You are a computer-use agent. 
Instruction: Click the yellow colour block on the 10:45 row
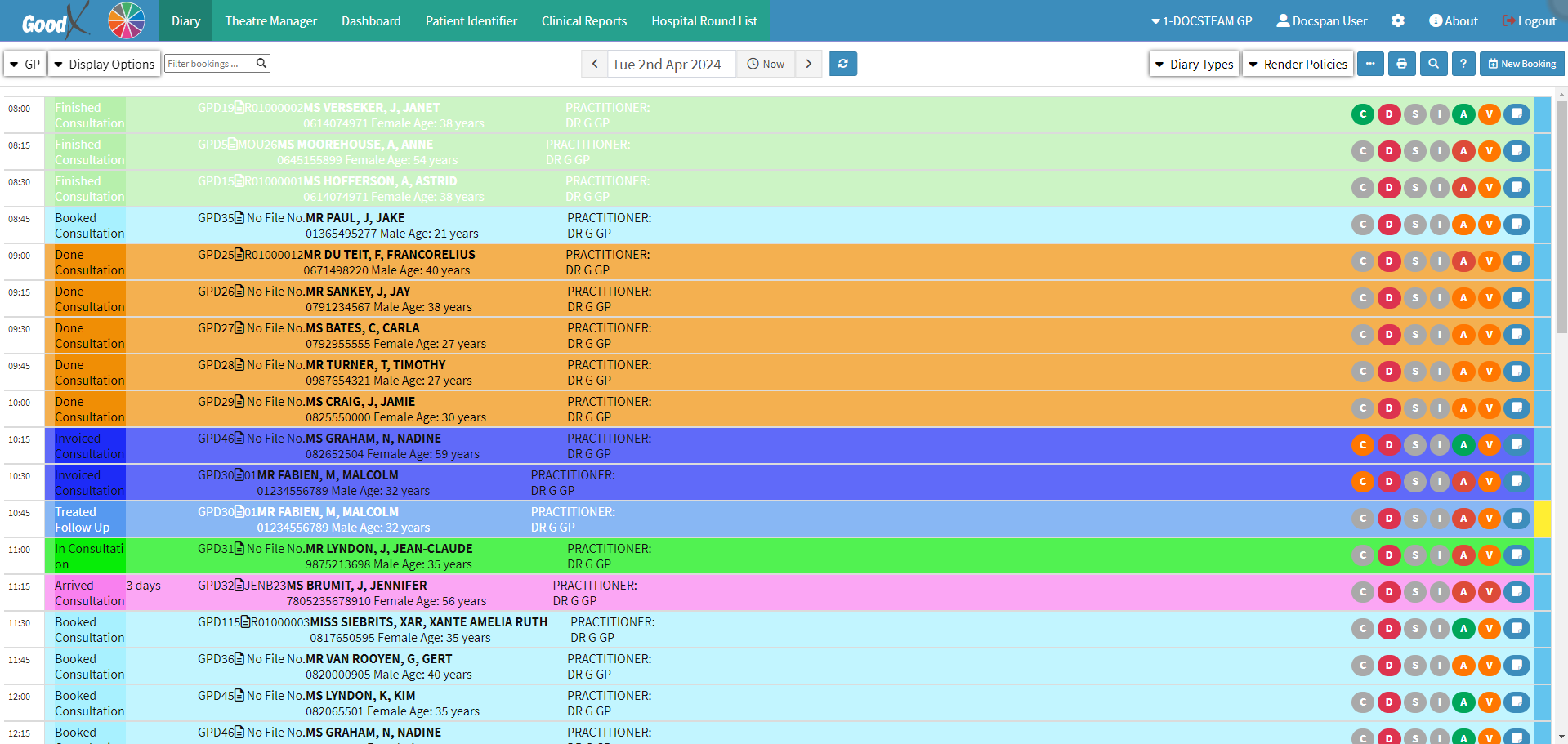point(1542,519)
